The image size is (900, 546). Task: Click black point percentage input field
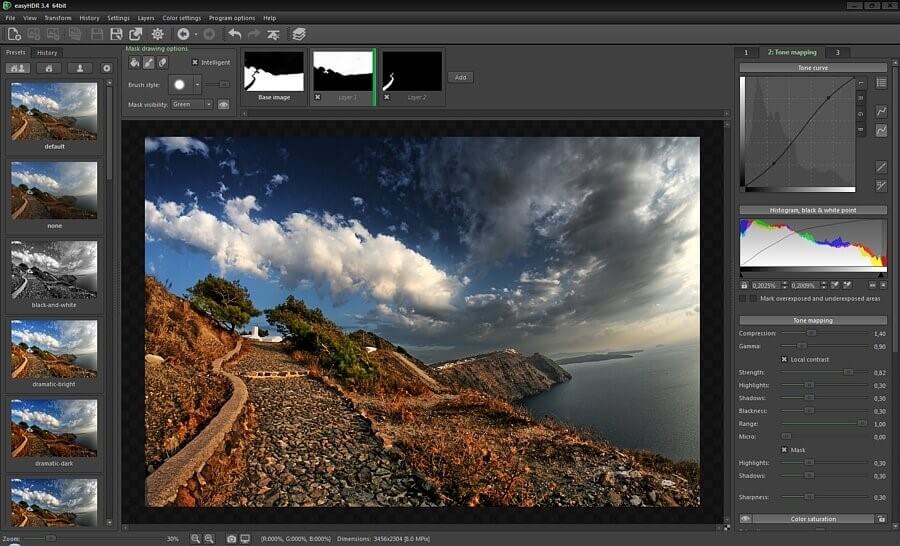click(x=766, y=285)
